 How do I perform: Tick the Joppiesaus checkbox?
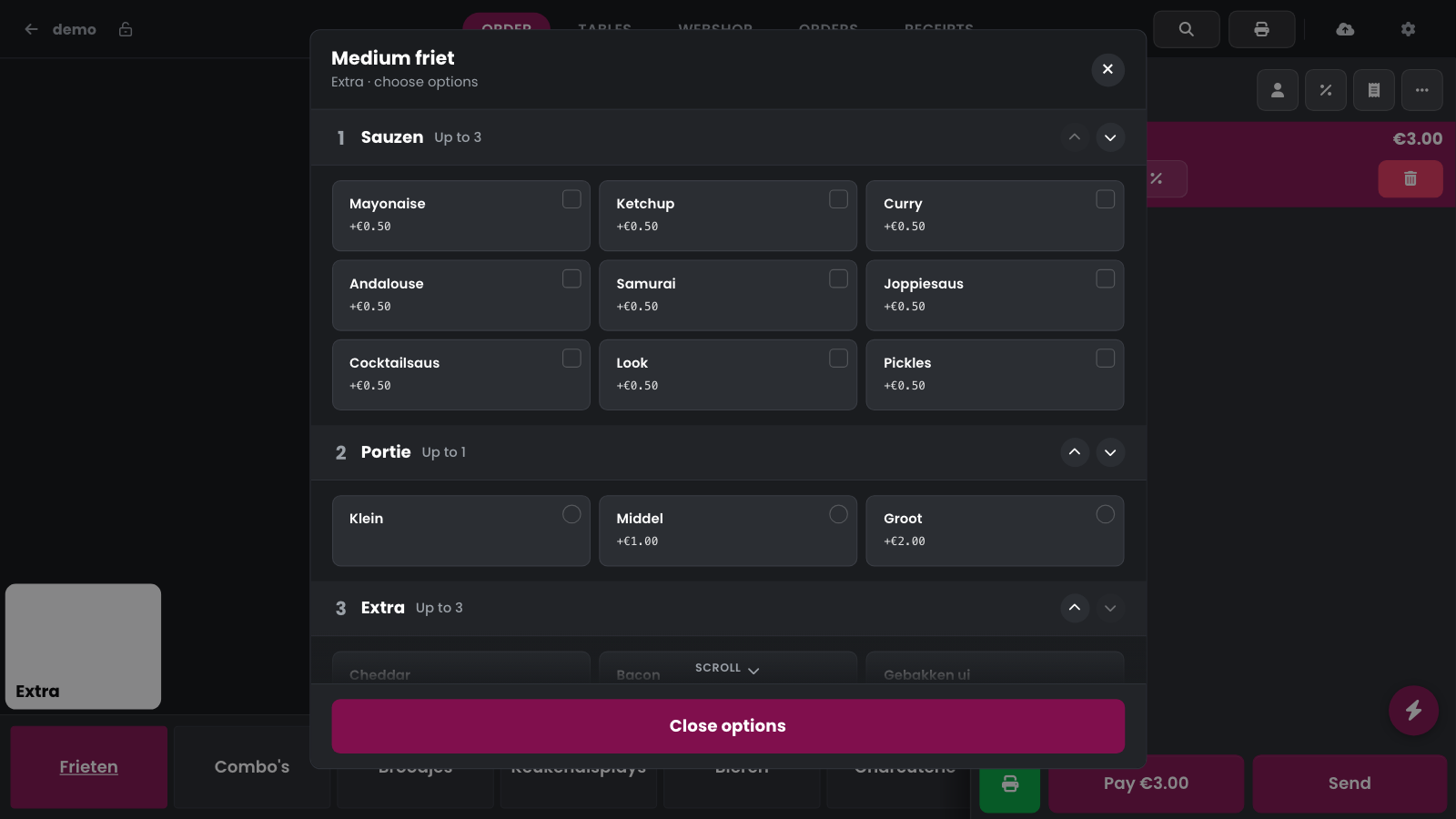click(x=1106, y=278)
